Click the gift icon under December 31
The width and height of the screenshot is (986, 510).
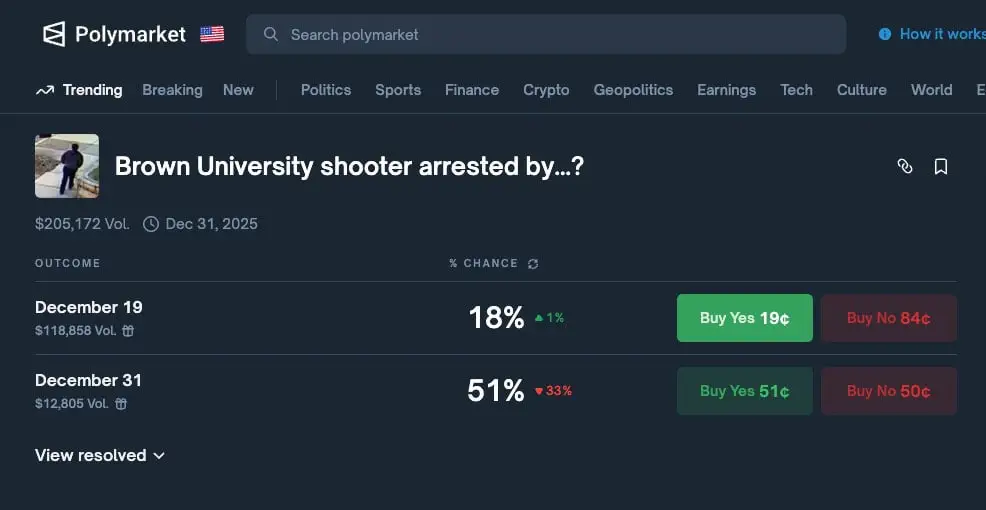coord(121,404)
